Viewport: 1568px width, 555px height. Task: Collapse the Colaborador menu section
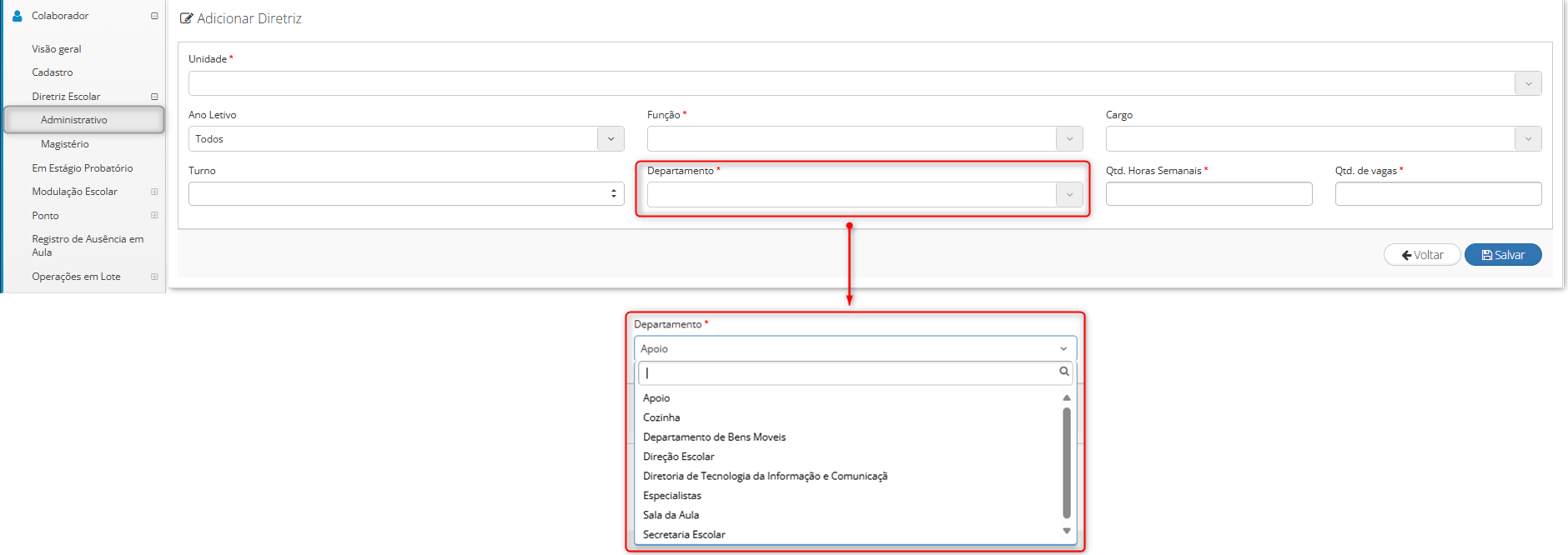[x=154, y=16]
